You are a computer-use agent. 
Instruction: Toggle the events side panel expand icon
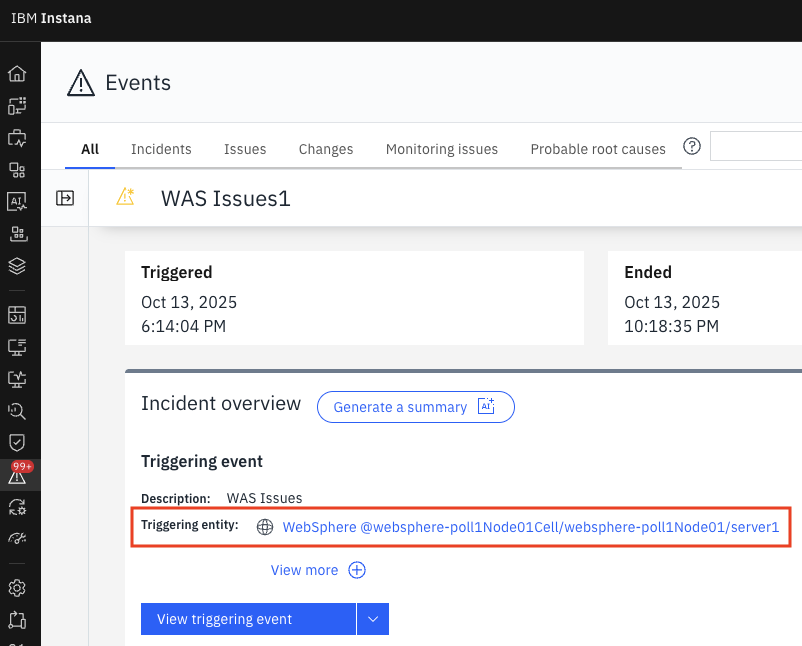click(x=65, y=198)
